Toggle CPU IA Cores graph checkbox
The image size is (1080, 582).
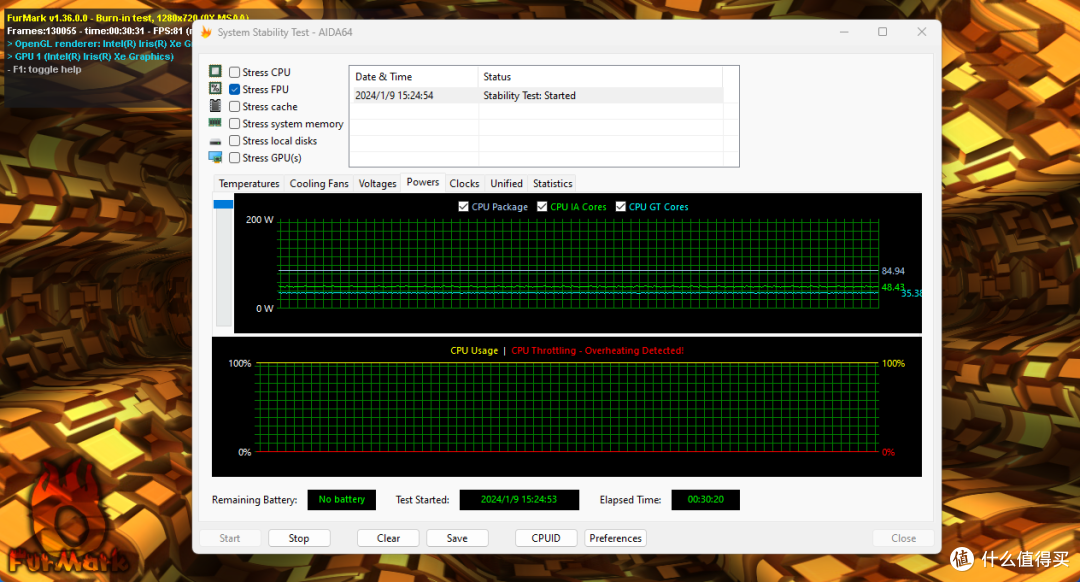[542, 207]
